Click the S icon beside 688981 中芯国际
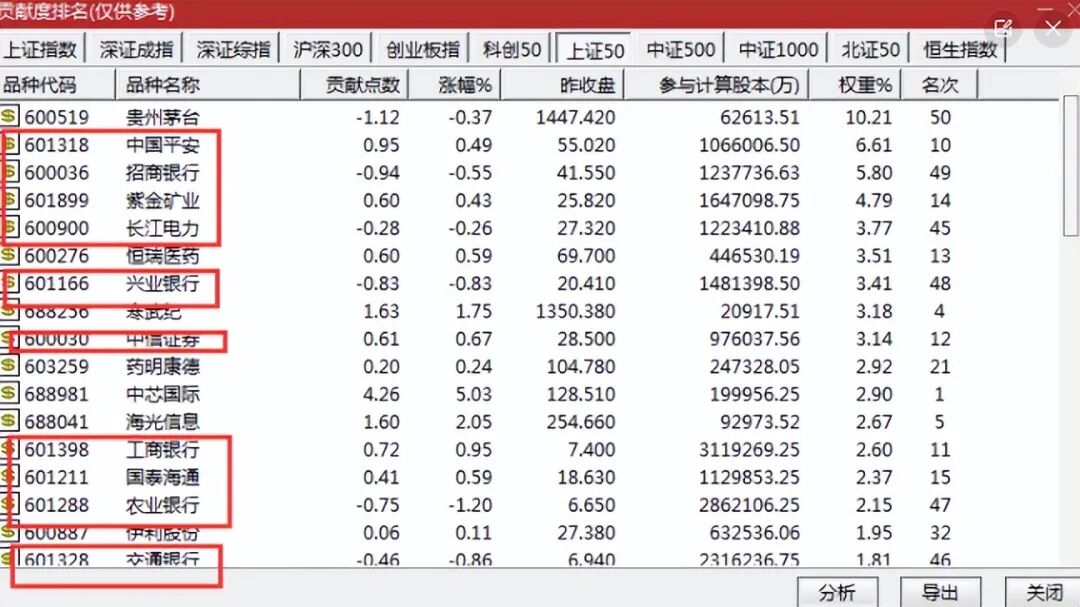Viewport: 1080px width, 607px height. click(9, 393)
